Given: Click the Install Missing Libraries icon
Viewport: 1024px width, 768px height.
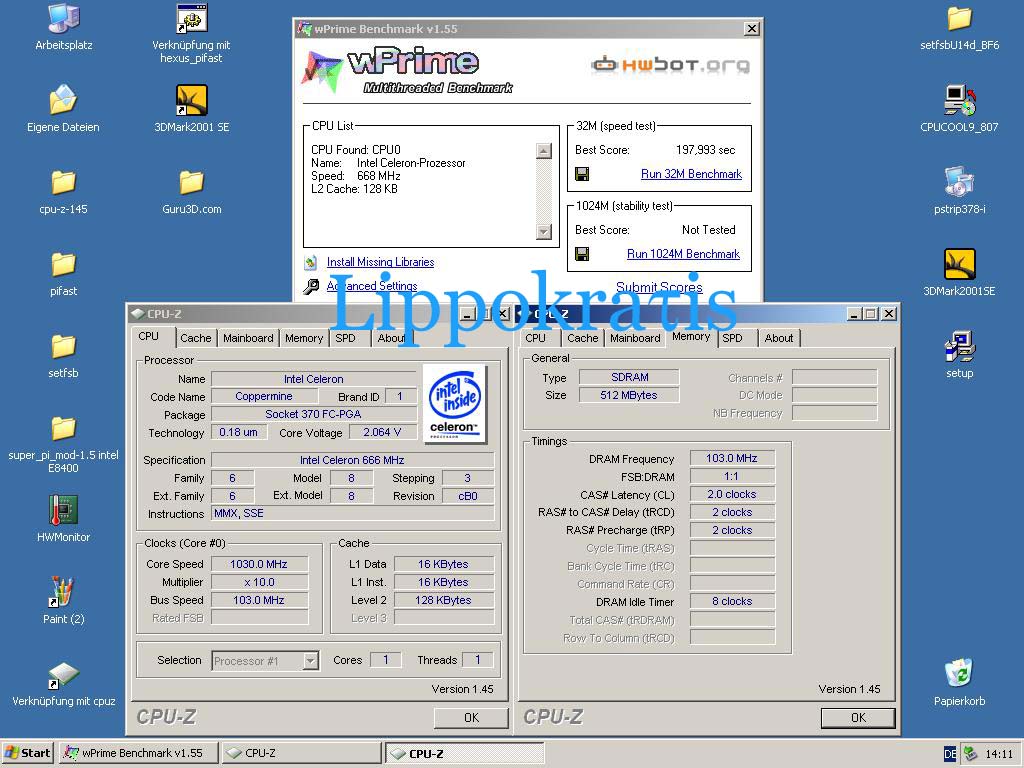Looking at the screenshot, I should tap(311, 263).
